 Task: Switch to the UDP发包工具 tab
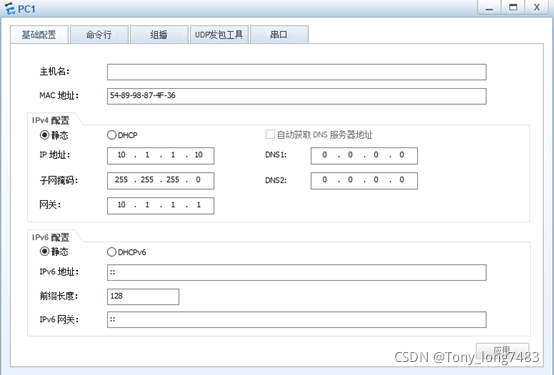[219, 35]
